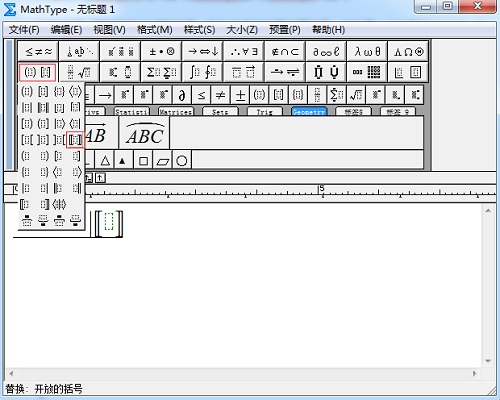Screen dimensions: 500x400
Task: Choose ceiling brackets in the fence popup
Action: 75,107
